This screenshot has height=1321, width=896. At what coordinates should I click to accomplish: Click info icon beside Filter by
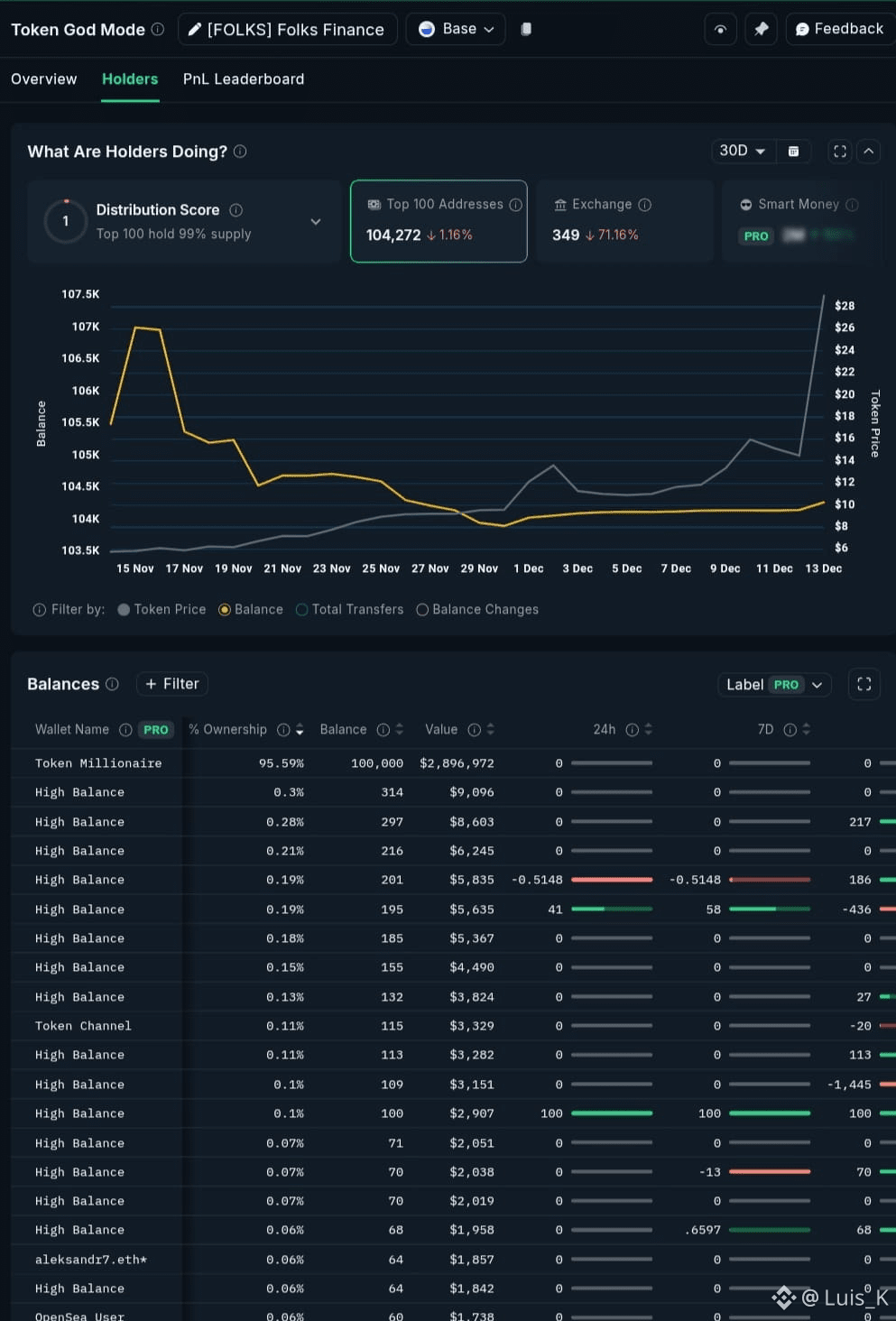coord(40,610)
